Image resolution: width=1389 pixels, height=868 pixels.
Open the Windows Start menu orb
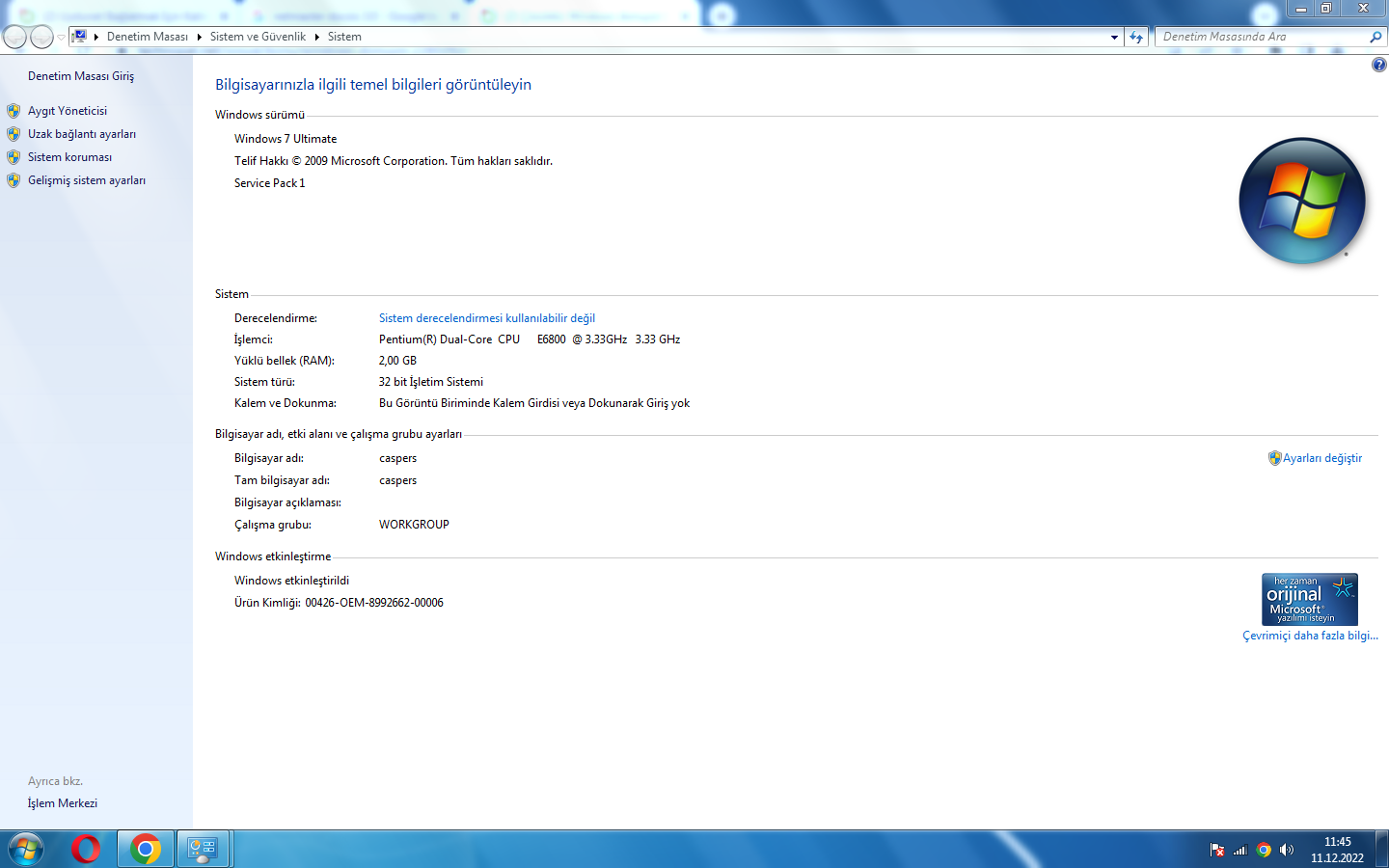pyautogui.click(x=26, y=849)
